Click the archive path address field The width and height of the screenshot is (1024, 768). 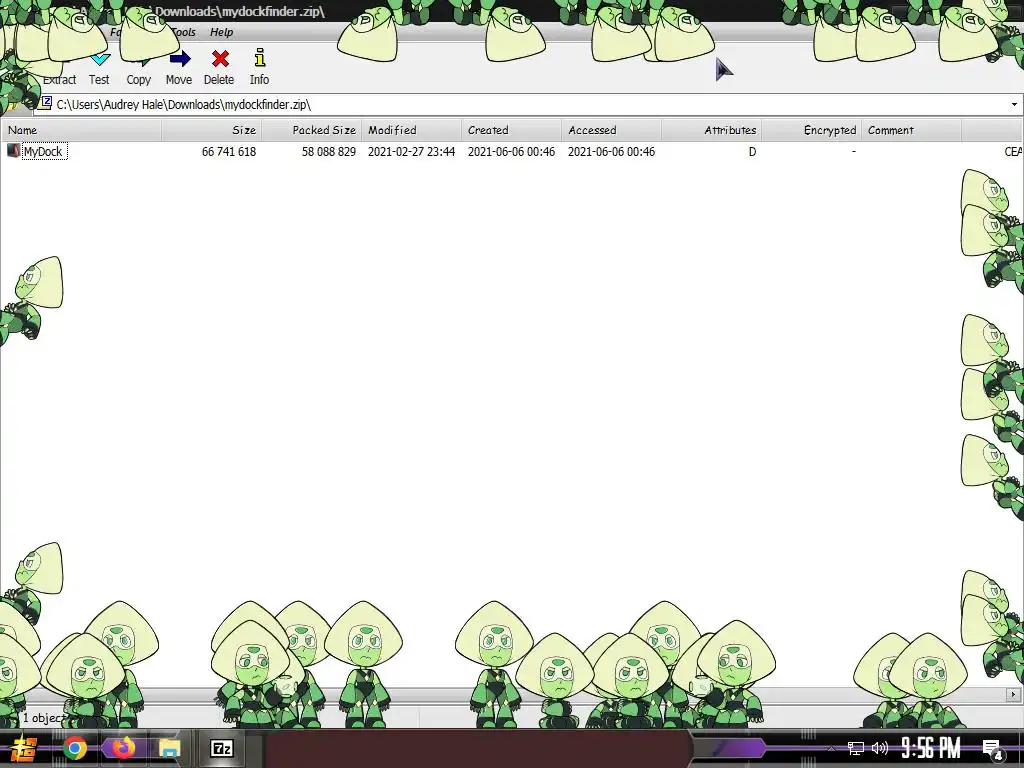click(522, 104)
